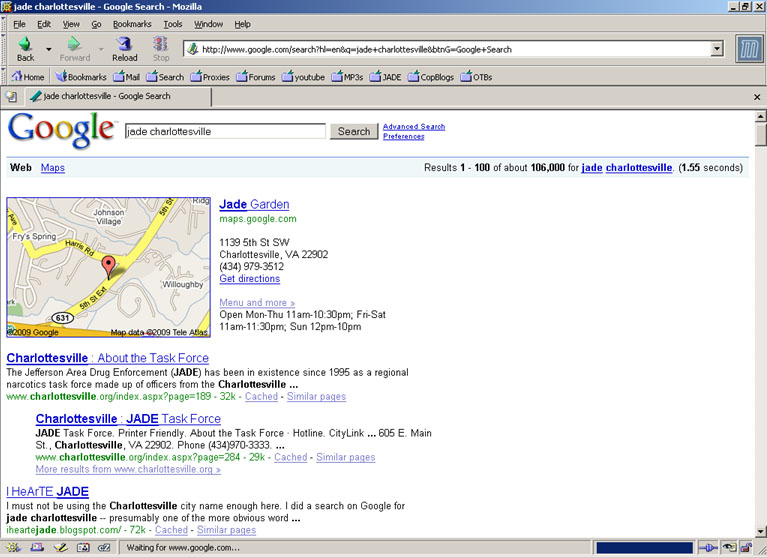
Task: Open the Back history dropdown arrow
Action: pyautogui.click(x=48, y=49)
